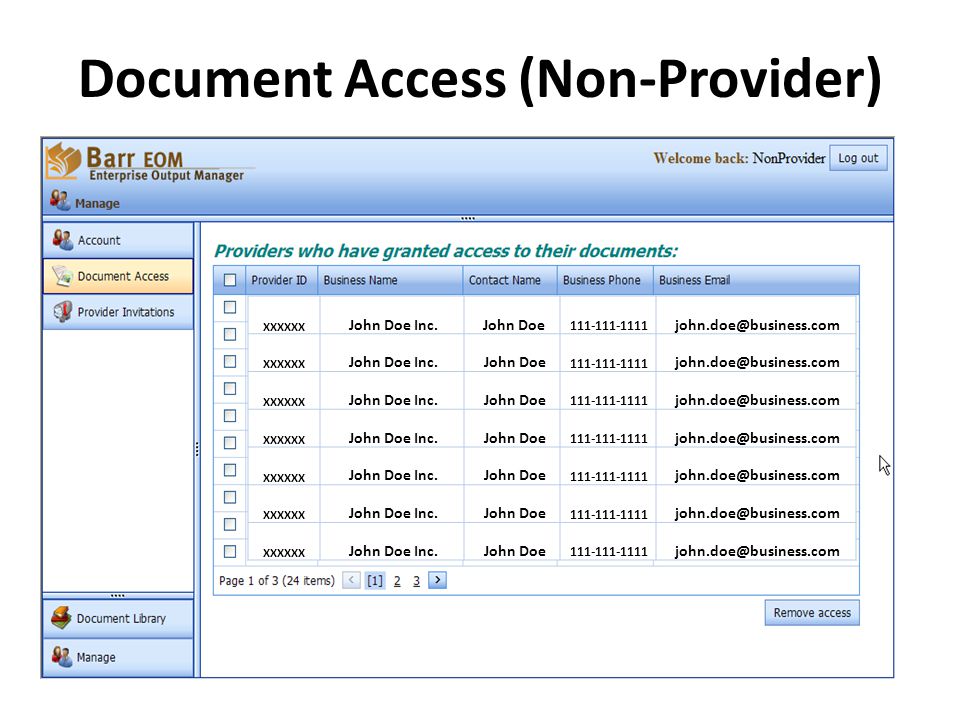Click the "Welcome back: NonProvider" text
This screenshot has height=720, width=960.
[x=740, y=158]
